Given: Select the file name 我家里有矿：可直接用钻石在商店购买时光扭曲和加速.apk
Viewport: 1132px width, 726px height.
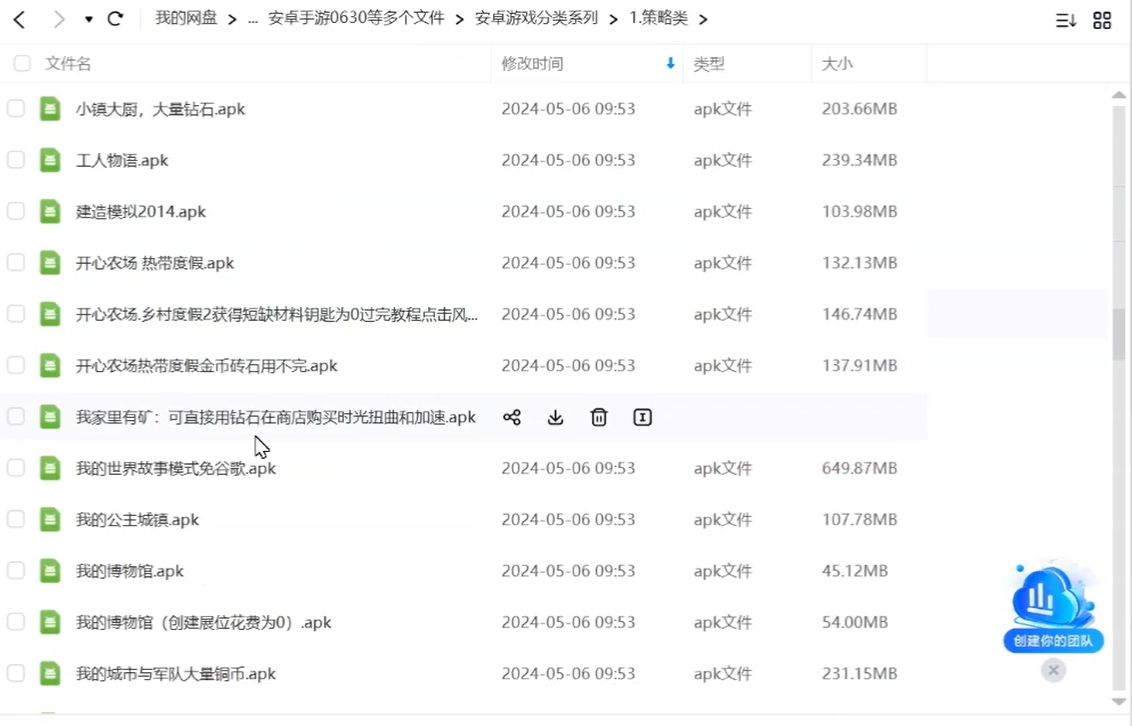Looking at the screenshot, I should (x=276, y=417).
